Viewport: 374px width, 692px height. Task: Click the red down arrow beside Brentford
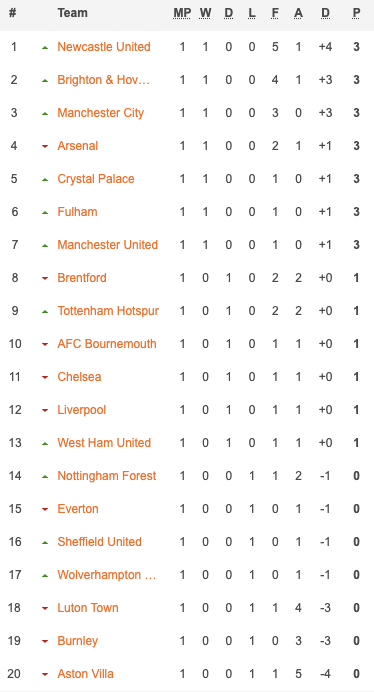[x=45, y=278]
